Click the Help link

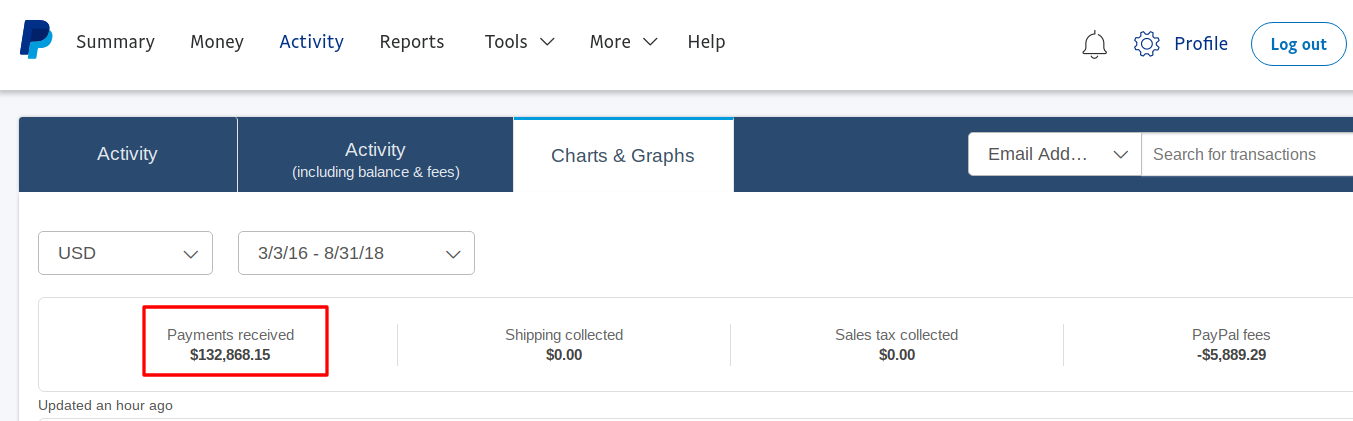(706, 42)
